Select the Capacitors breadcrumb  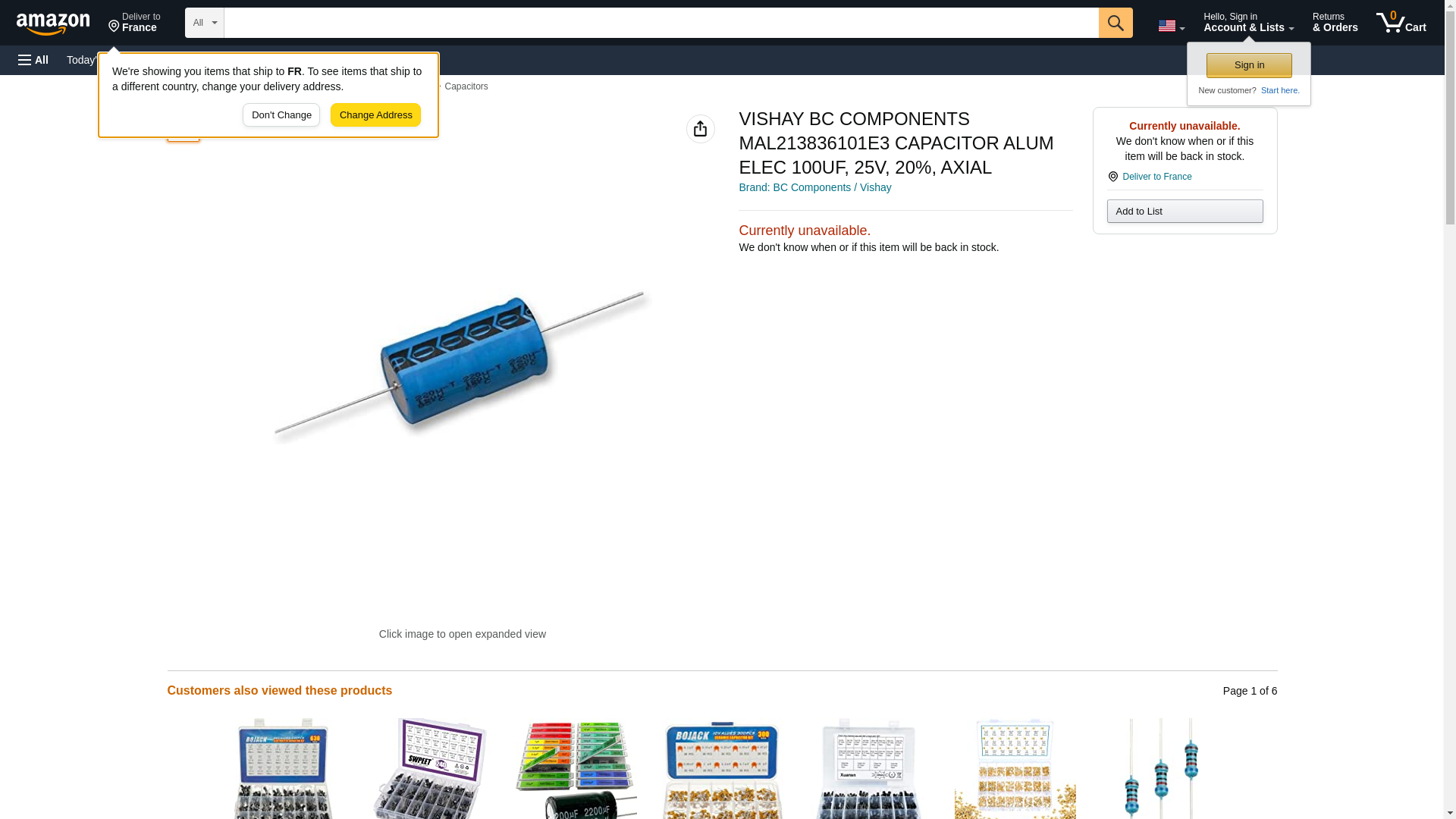tap(466, 86)
